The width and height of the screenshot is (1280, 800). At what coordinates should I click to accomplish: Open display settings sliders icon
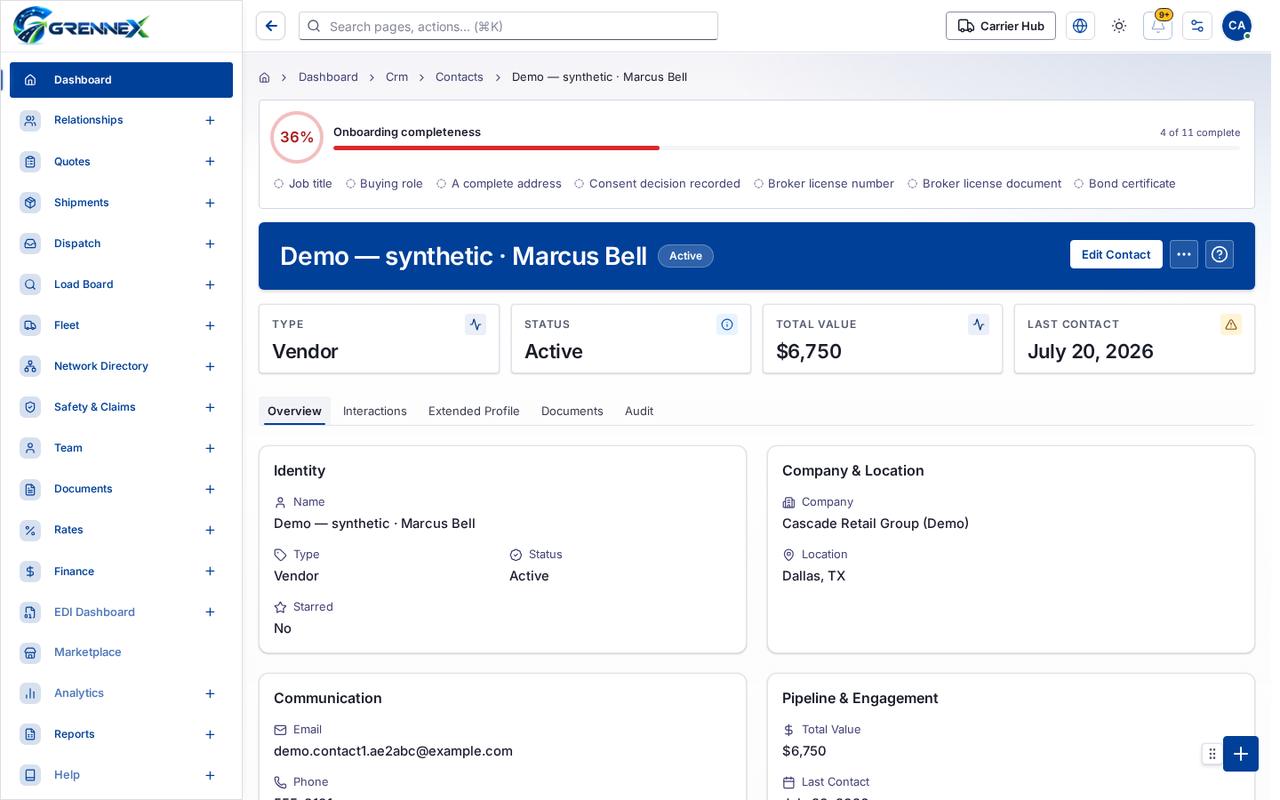(1197, 26)
